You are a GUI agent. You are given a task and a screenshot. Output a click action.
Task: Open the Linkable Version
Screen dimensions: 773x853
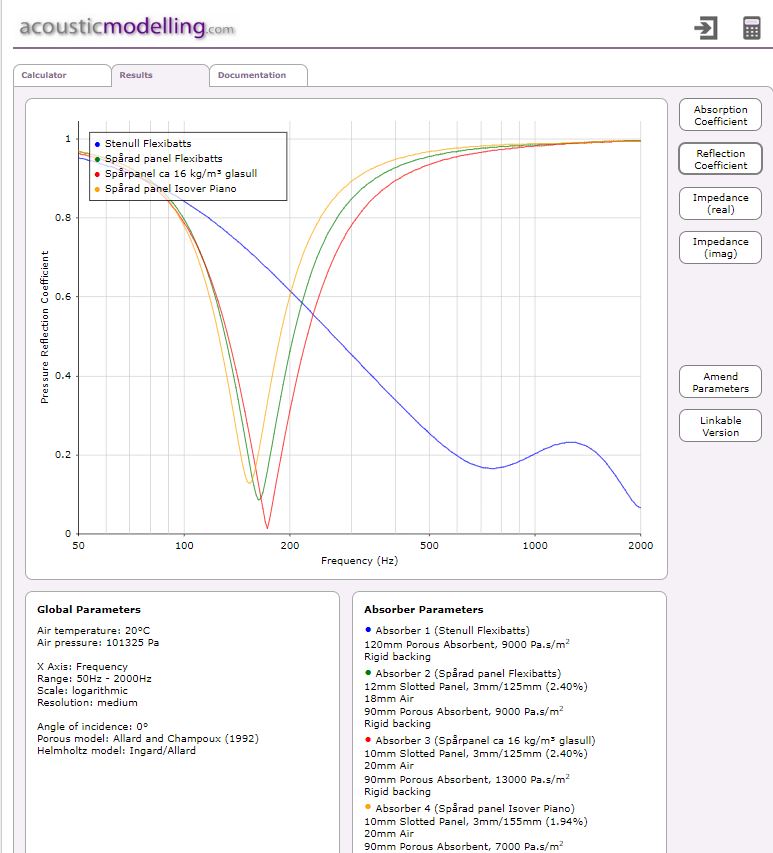coord(720,426)
